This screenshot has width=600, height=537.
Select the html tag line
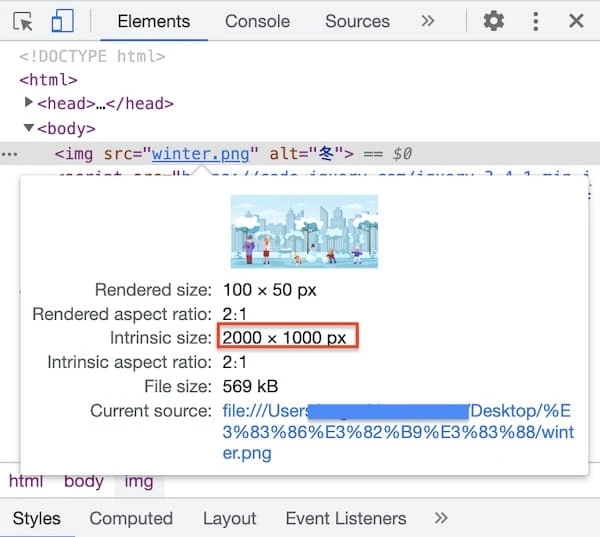point(49,80)
